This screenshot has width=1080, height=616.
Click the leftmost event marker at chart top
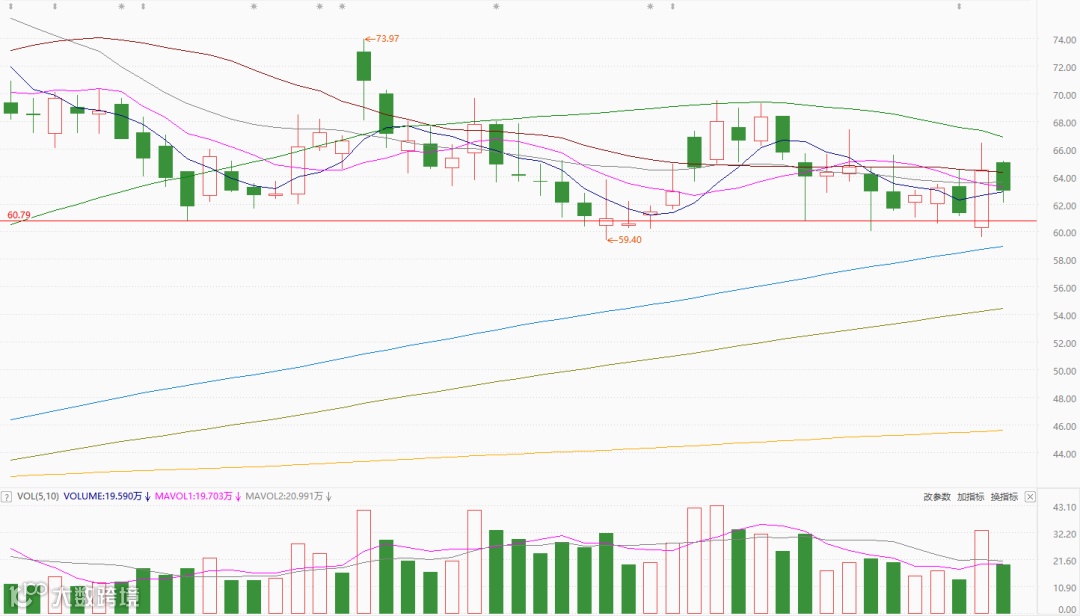coord(10,6)
